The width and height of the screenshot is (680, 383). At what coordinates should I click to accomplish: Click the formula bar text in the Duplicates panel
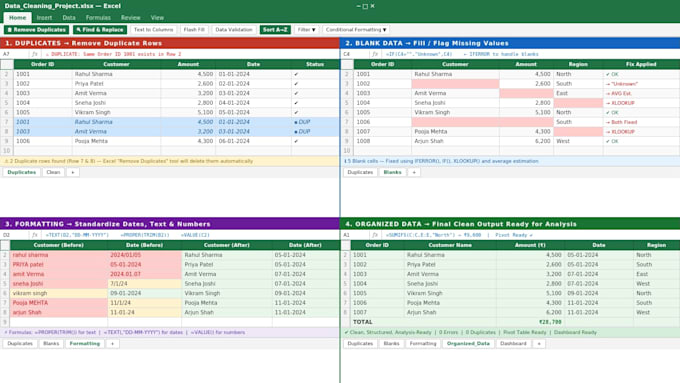click(113, 54)
